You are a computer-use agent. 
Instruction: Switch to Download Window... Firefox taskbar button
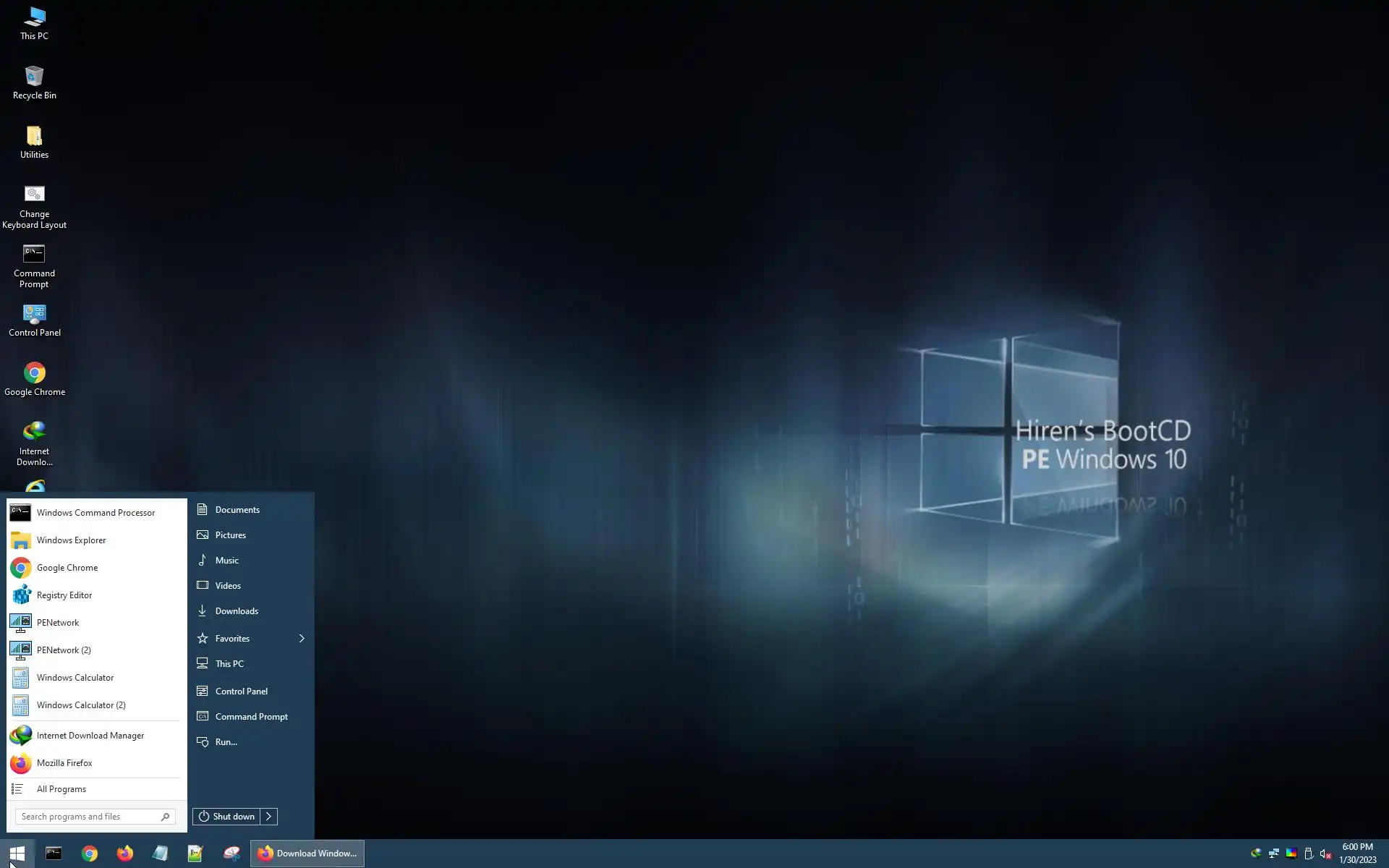click(307, 854)
